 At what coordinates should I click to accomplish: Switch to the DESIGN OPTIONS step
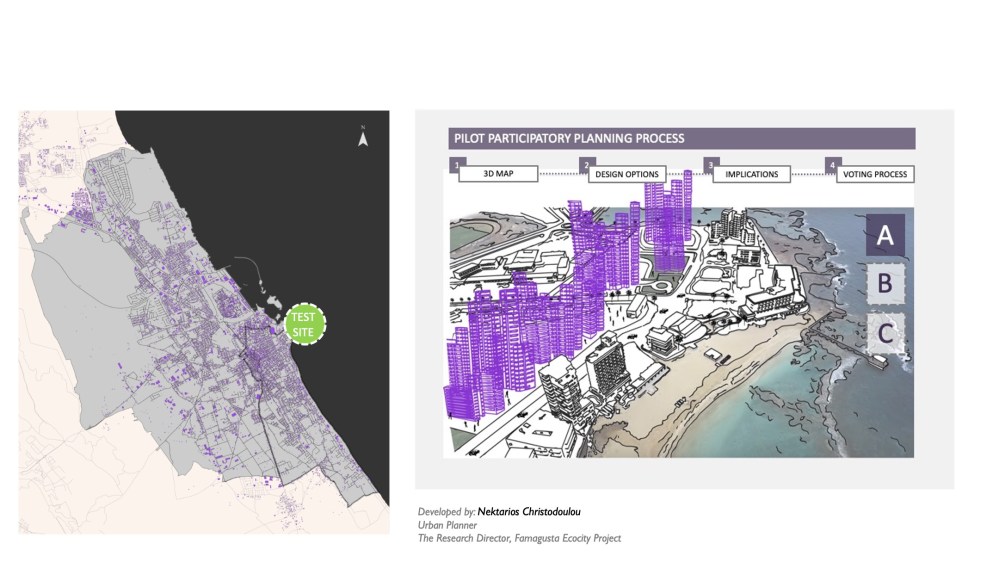tap(627, 174)
